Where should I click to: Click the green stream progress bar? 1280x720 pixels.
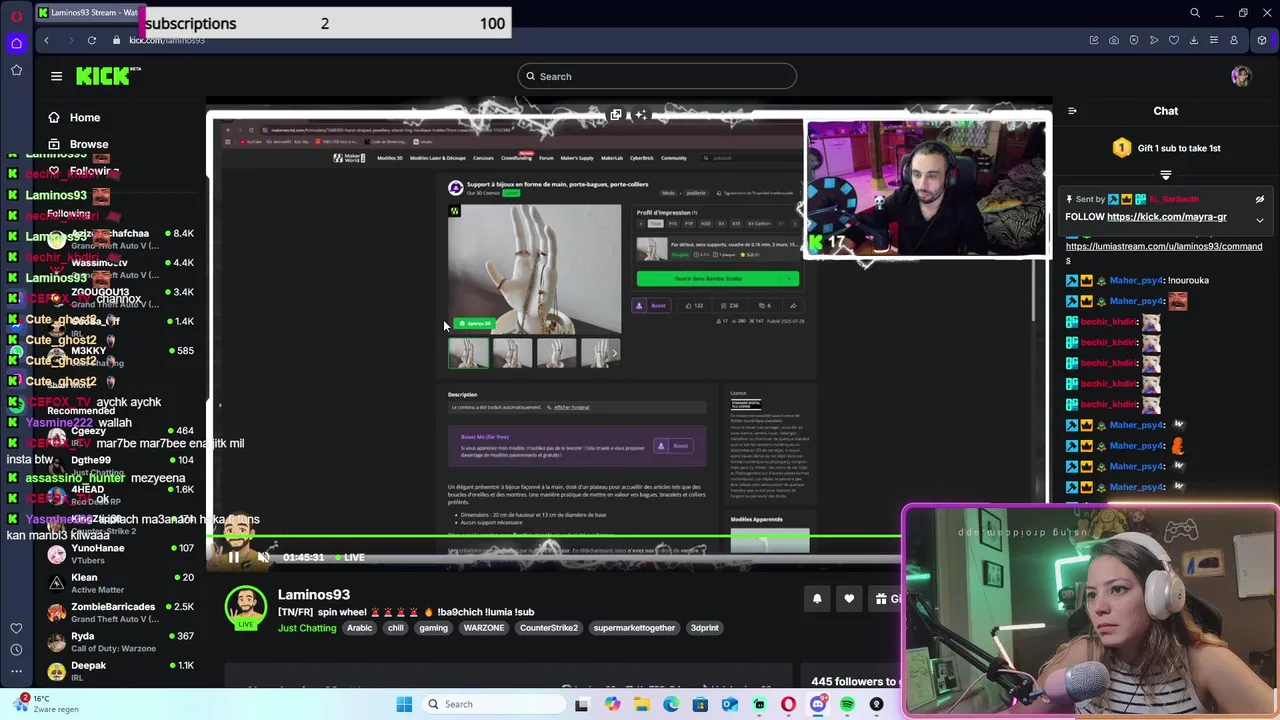(555, 536)
